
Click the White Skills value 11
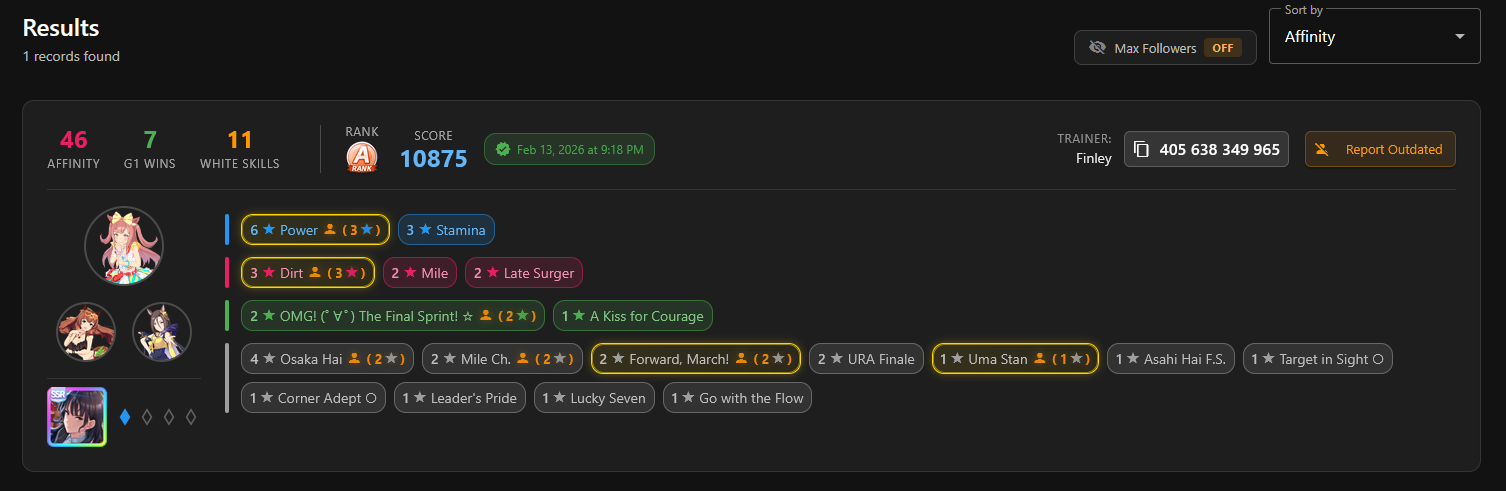click(x=240, y=139)
